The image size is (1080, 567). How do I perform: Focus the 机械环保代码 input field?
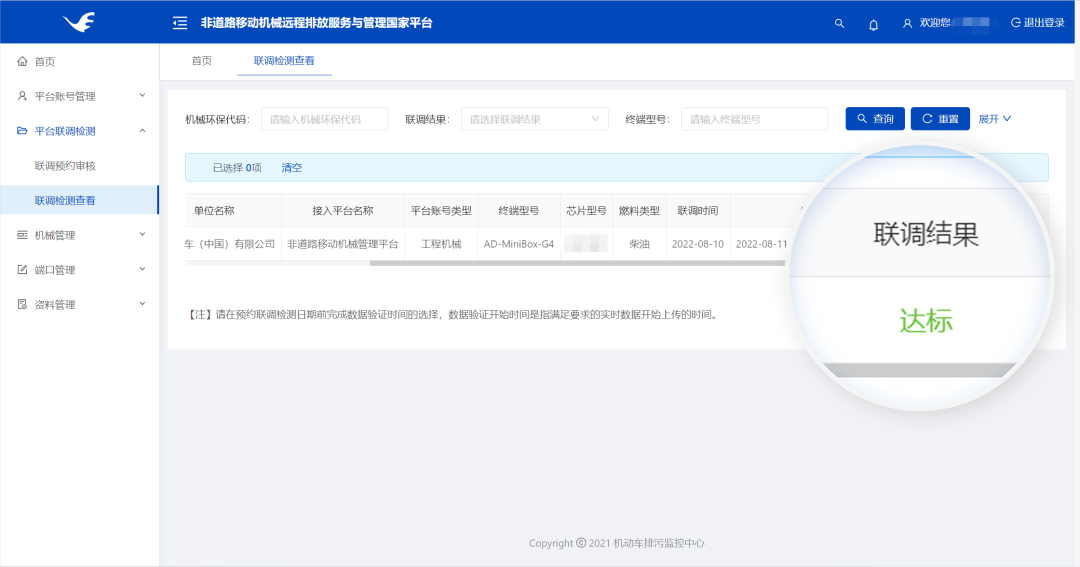[x=325, y=119]
